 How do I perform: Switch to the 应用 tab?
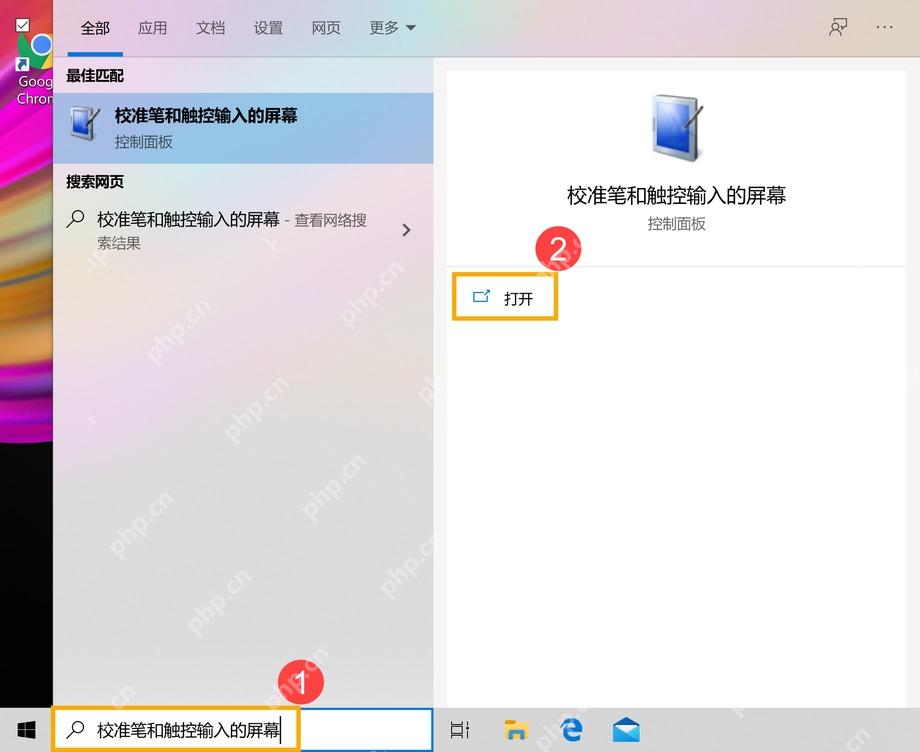(x=153, y=28)
